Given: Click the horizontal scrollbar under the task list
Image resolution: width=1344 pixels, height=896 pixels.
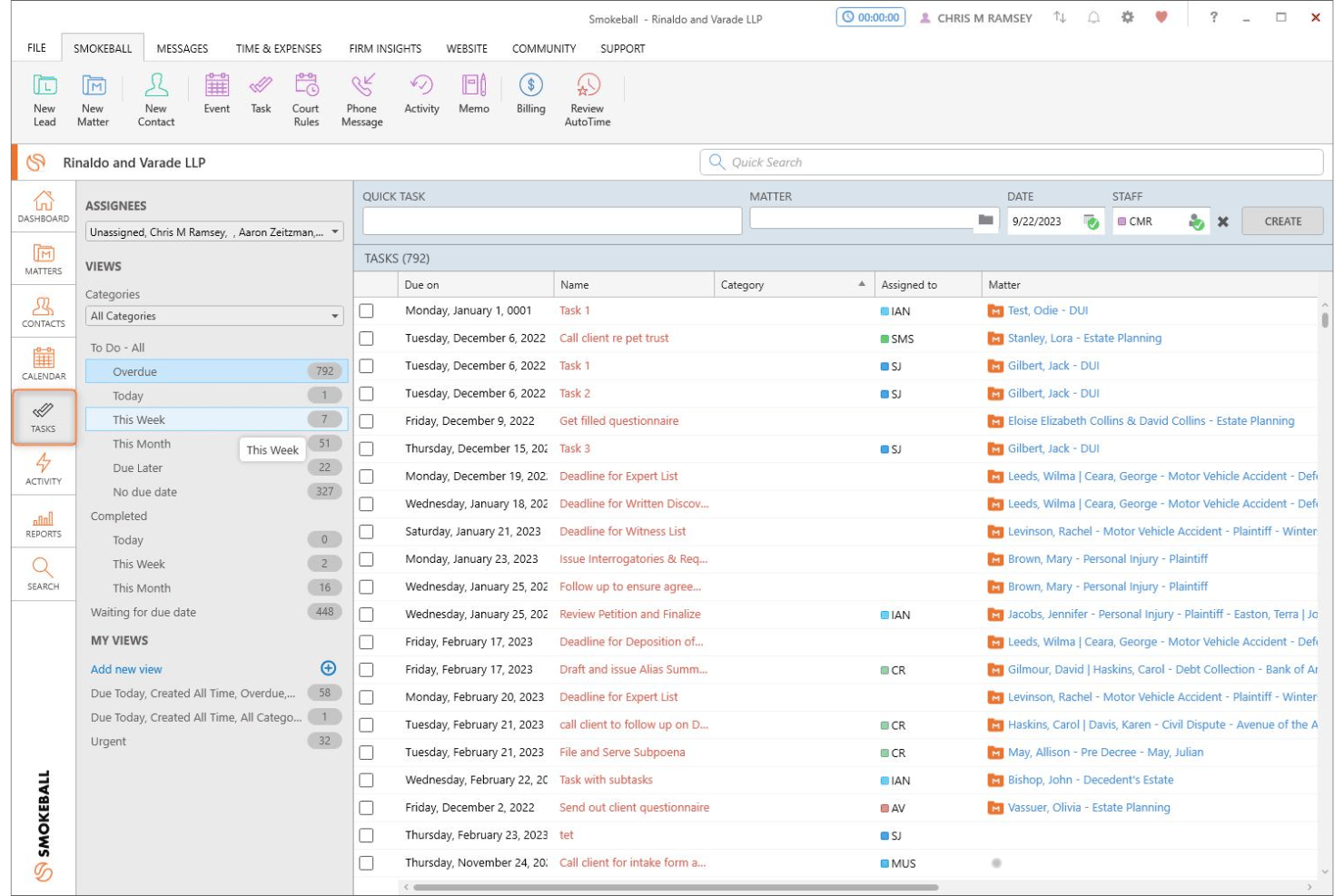Looking at the screenshot, I should point(676,887).
